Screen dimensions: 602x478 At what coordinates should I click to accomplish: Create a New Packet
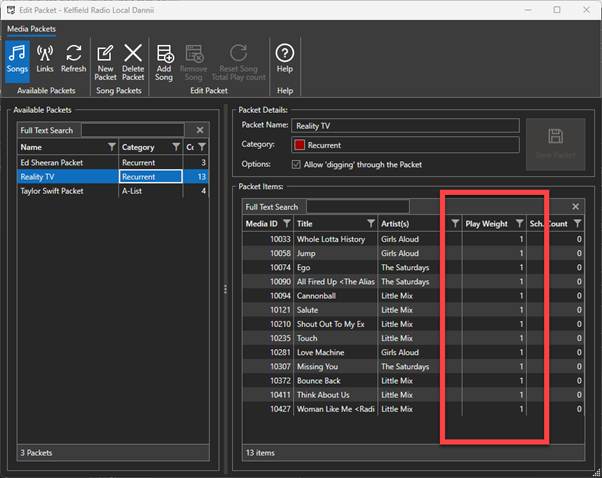pos(106,60)
